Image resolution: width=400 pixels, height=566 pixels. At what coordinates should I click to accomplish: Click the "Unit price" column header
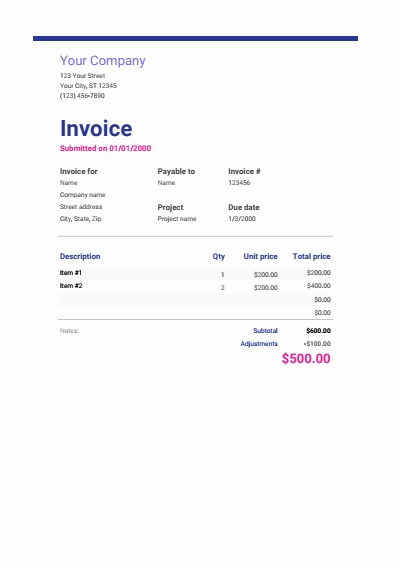click(x=260, y=256)
